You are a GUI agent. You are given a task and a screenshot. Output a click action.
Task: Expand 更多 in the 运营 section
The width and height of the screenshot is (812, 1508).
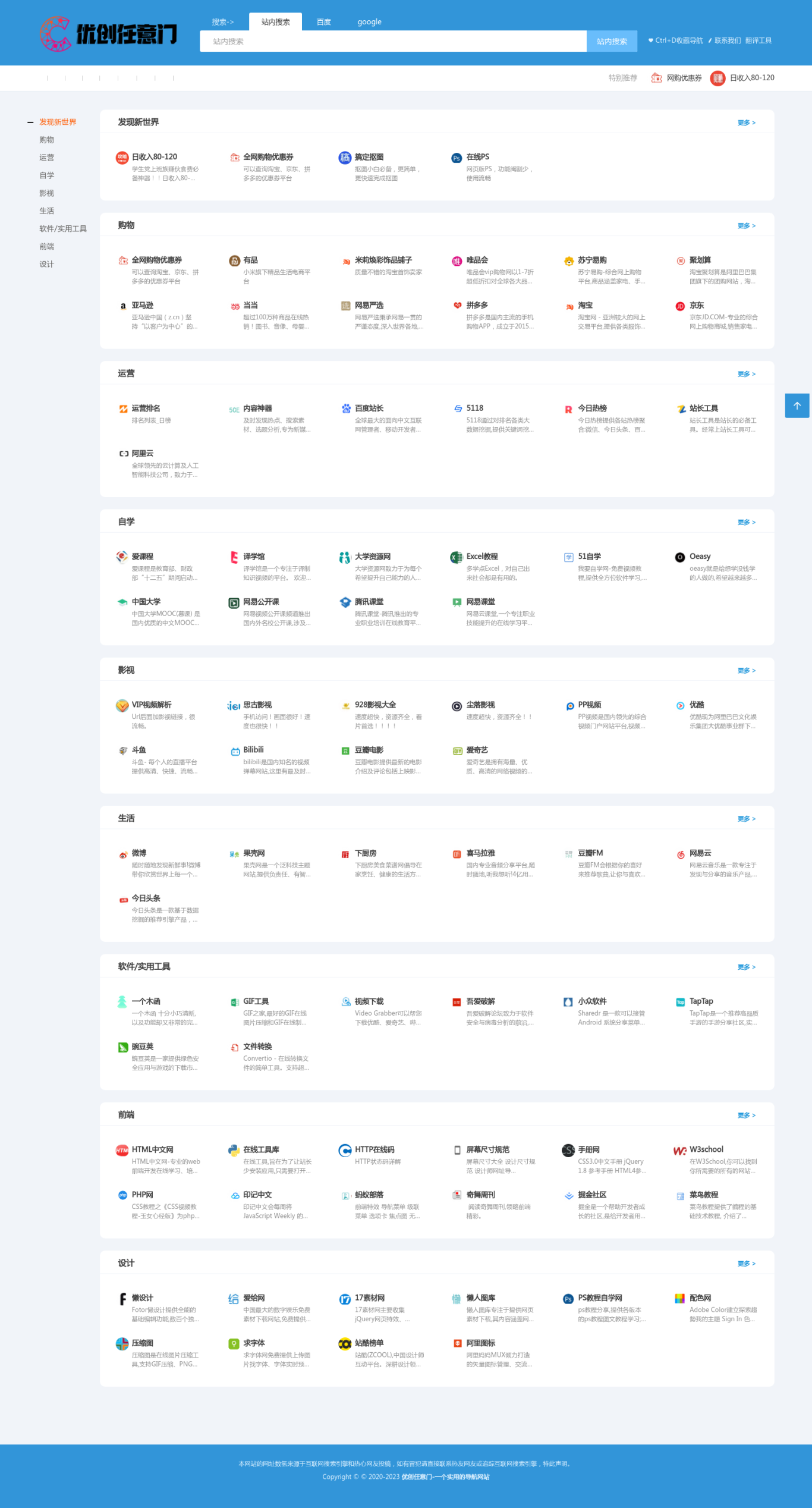[747, 374]
